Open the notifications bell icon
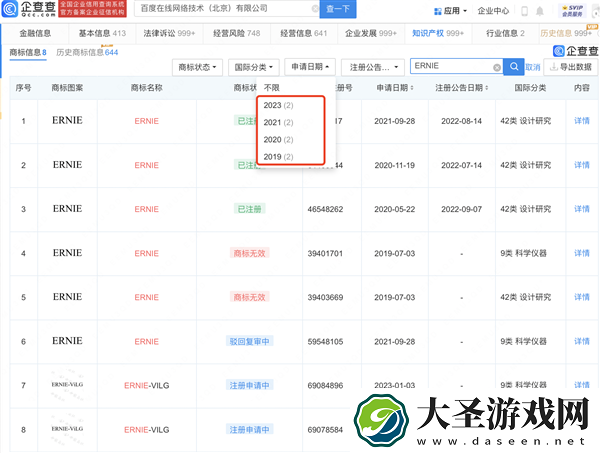This screenshot has width=600, height=453. pyautogui.click(x=540, y=11)
